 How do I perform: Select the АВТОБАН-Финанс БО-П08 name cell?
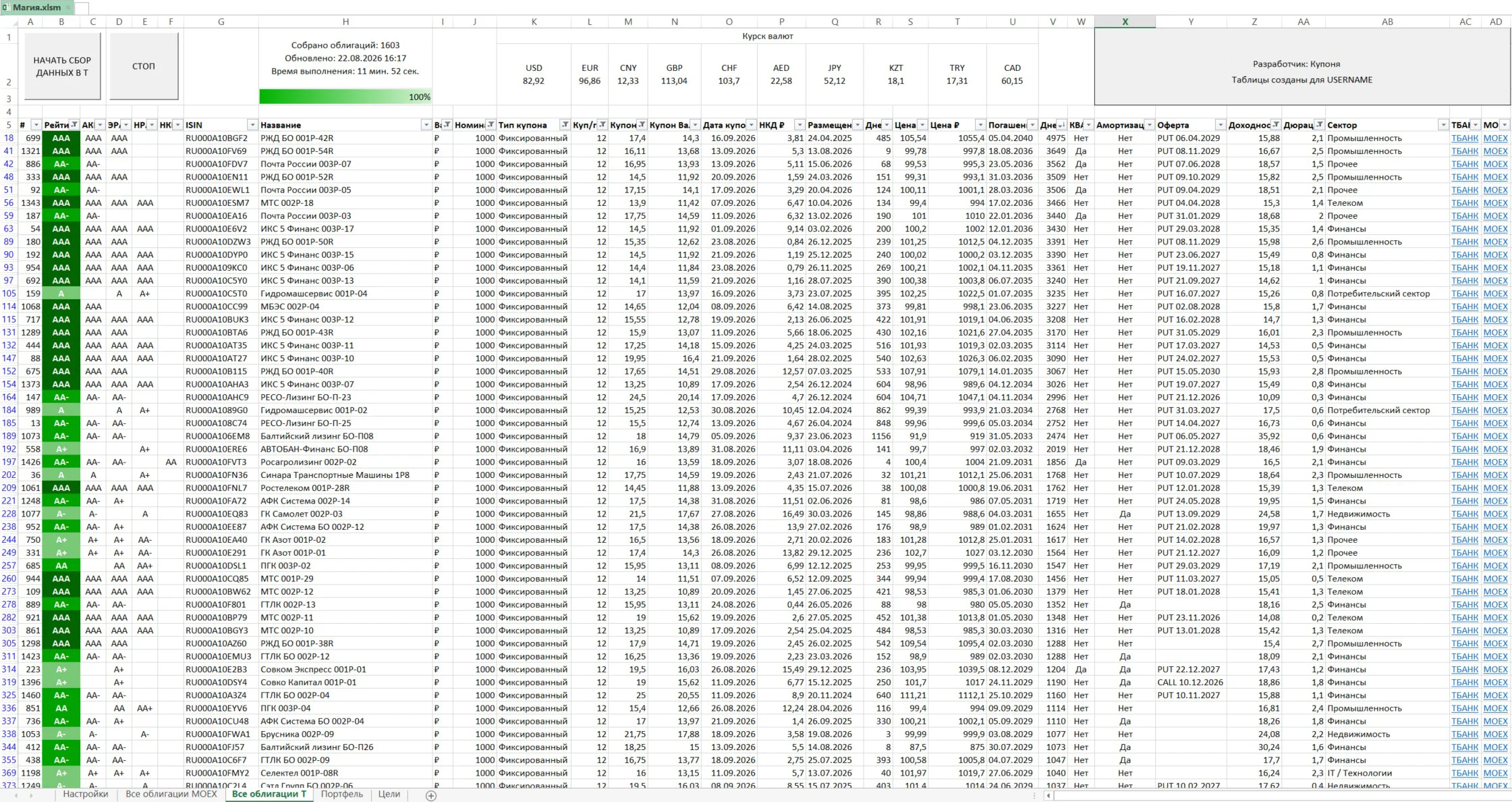pos(345,450)
